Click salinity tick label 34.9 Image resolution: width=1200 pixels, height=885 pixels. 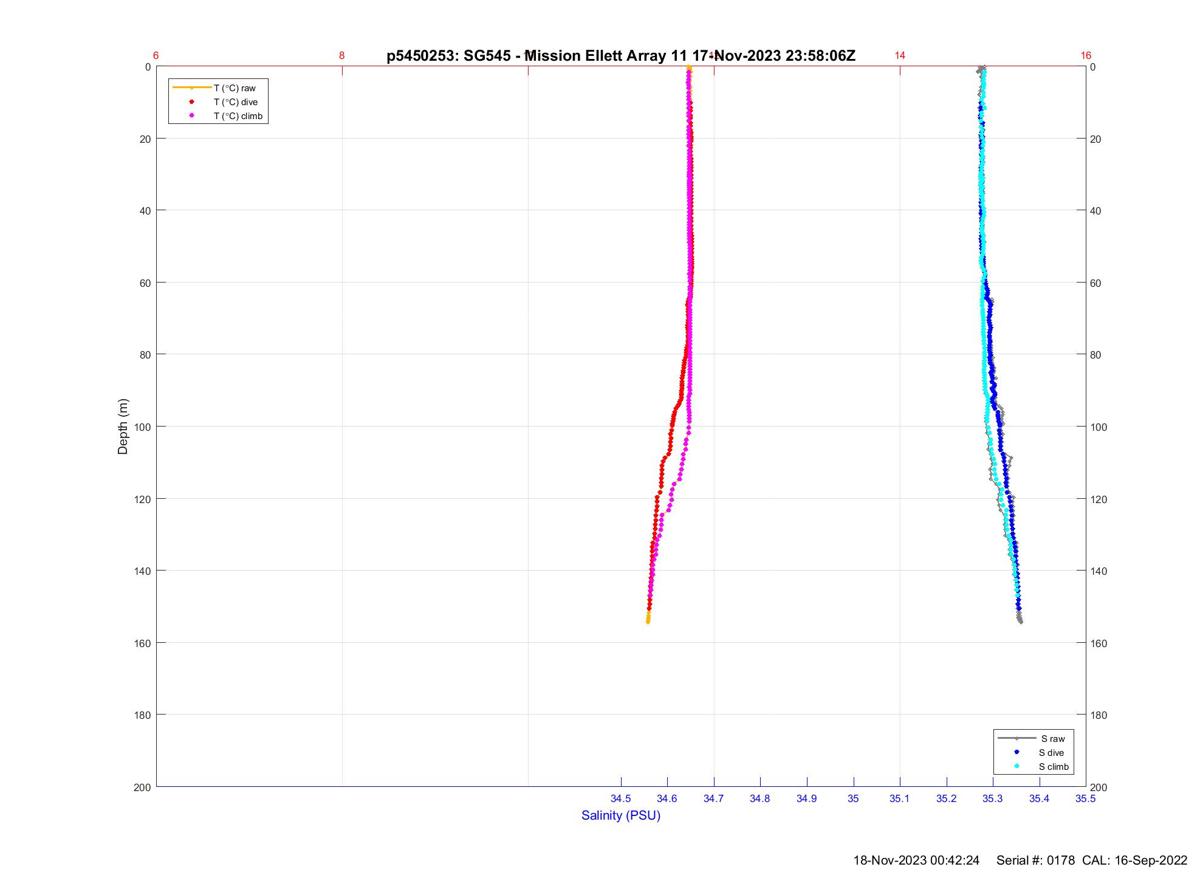click(807, 798)
